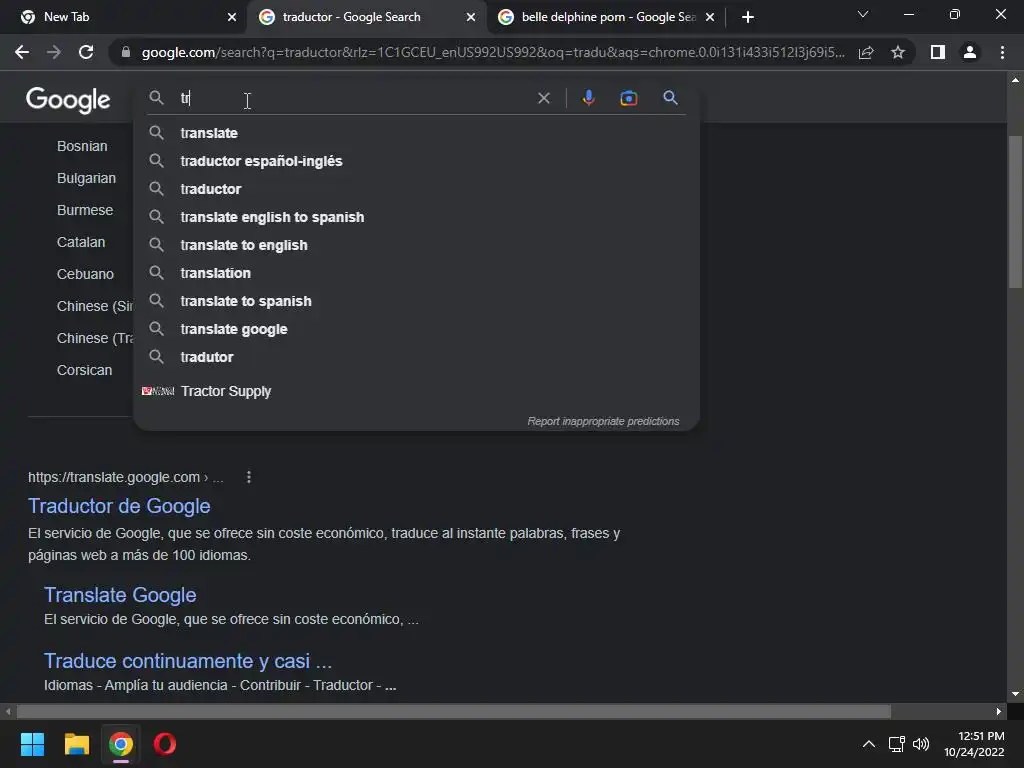Launch Opera from the taskbar
The height and width of the screenshot is (768, 1024).
165,744
